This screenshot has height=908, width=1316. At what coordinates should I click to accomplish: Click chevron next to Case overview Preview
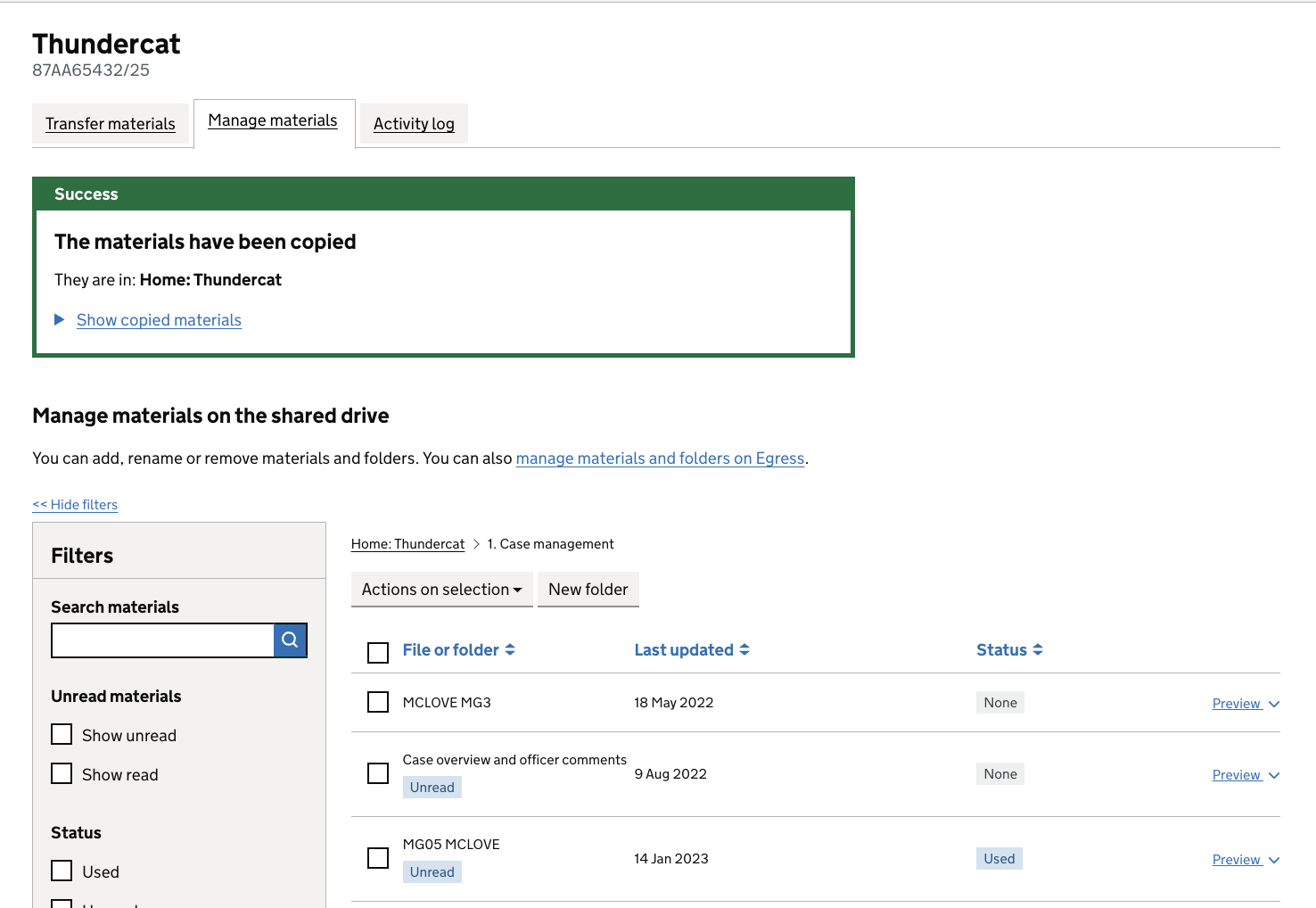pos(1274,776)
